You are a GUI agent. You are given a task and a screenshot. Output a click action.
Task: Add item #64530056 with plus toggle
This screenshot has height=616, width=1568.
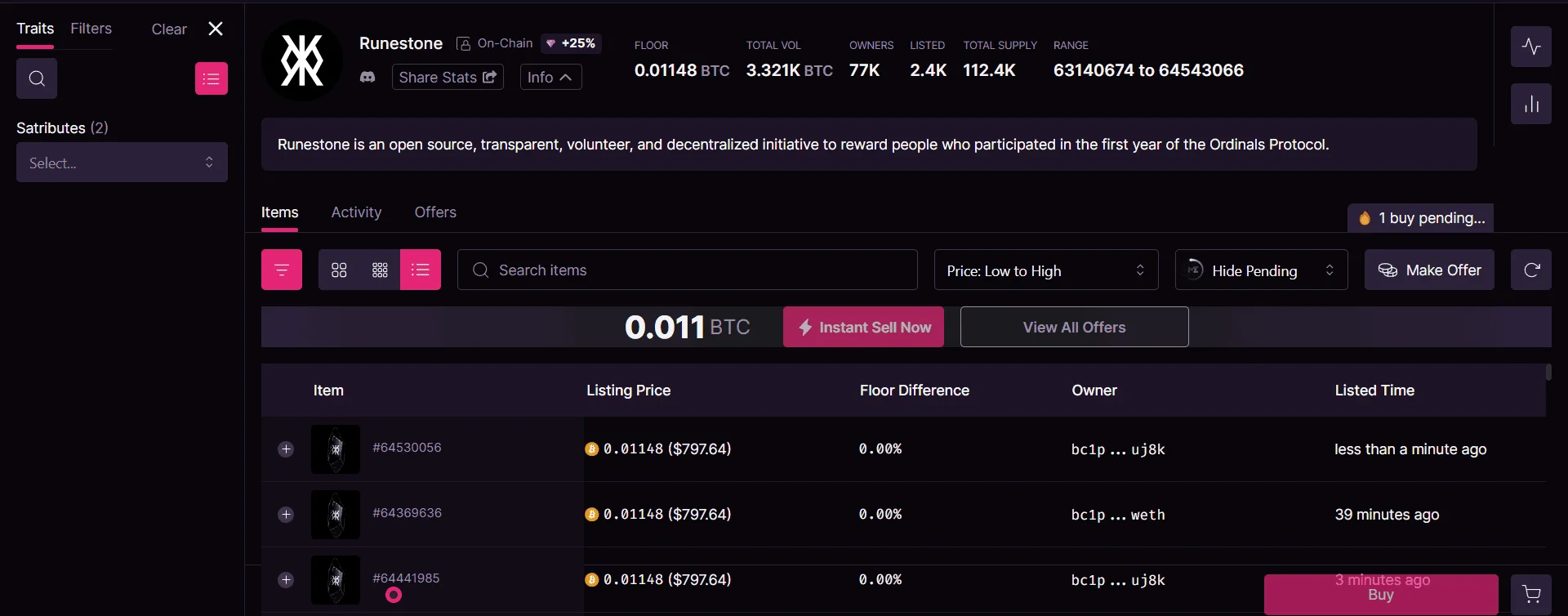[x=286, y=449]
